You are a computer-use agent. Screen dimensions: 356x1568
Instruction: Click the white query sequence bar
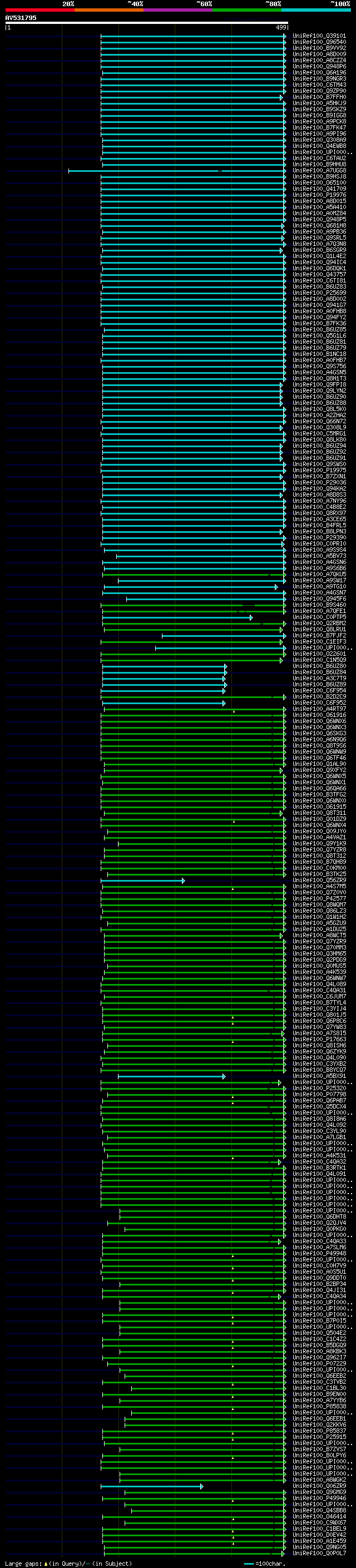(x=147, y=23)
